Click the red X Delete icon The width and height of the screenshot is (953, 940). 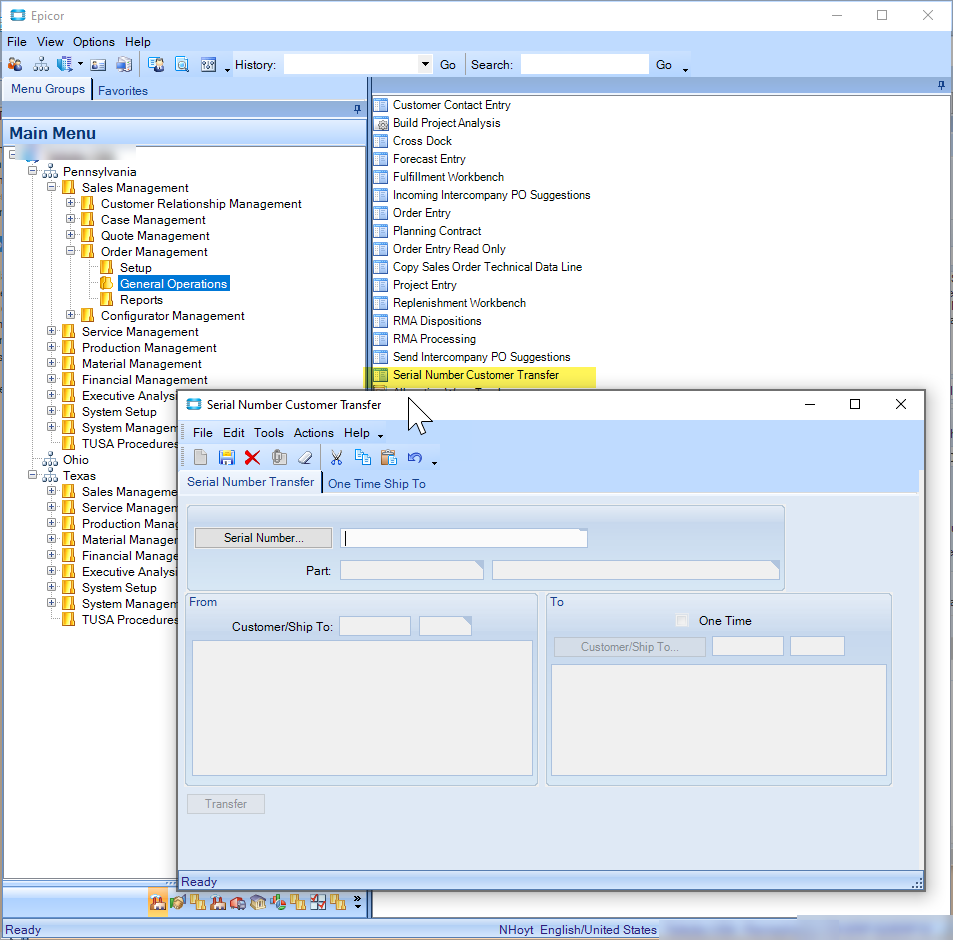252,458
